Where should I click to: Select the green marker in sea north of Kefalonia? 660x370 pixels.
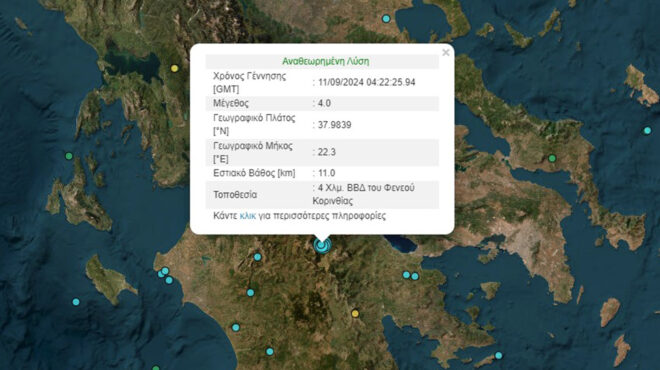tap(69, 156)
